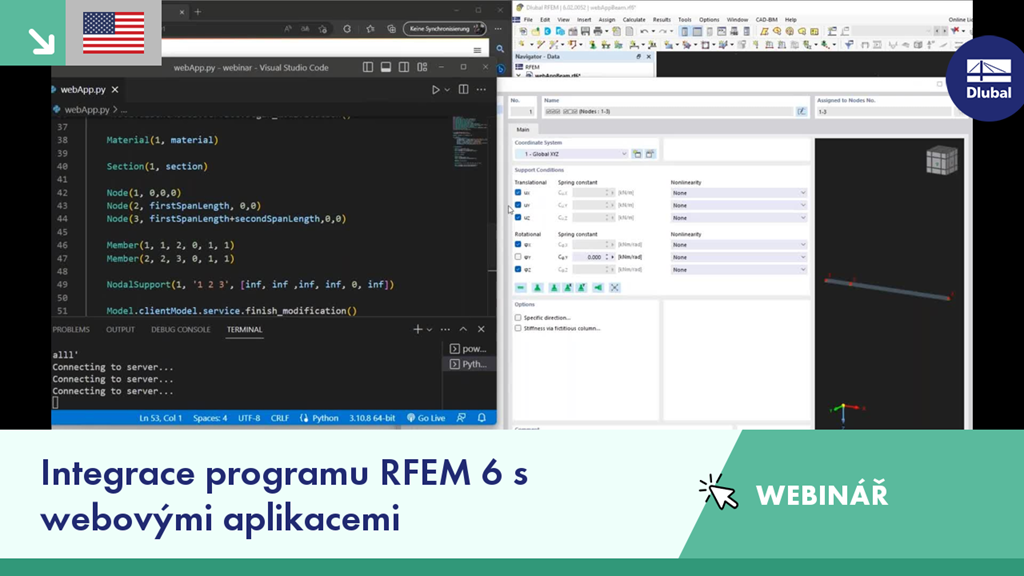Open uZ Nonlinearity dropdown

coord(739,217)
